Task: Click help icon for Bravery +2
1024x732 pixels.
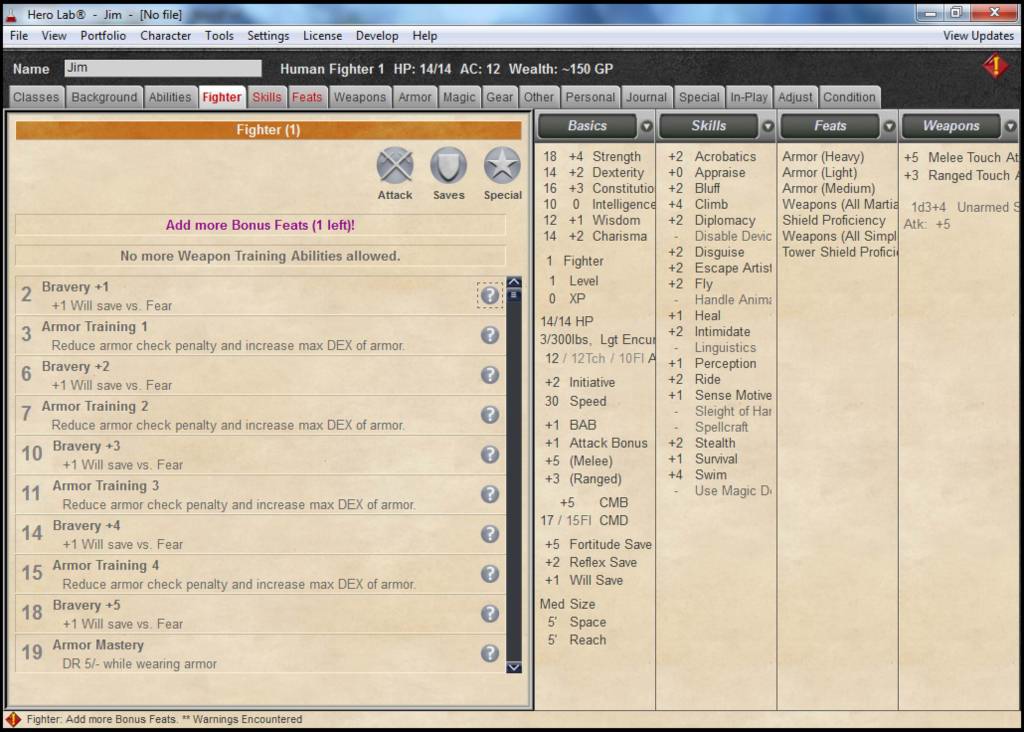Action: click(x=490, y=375)
